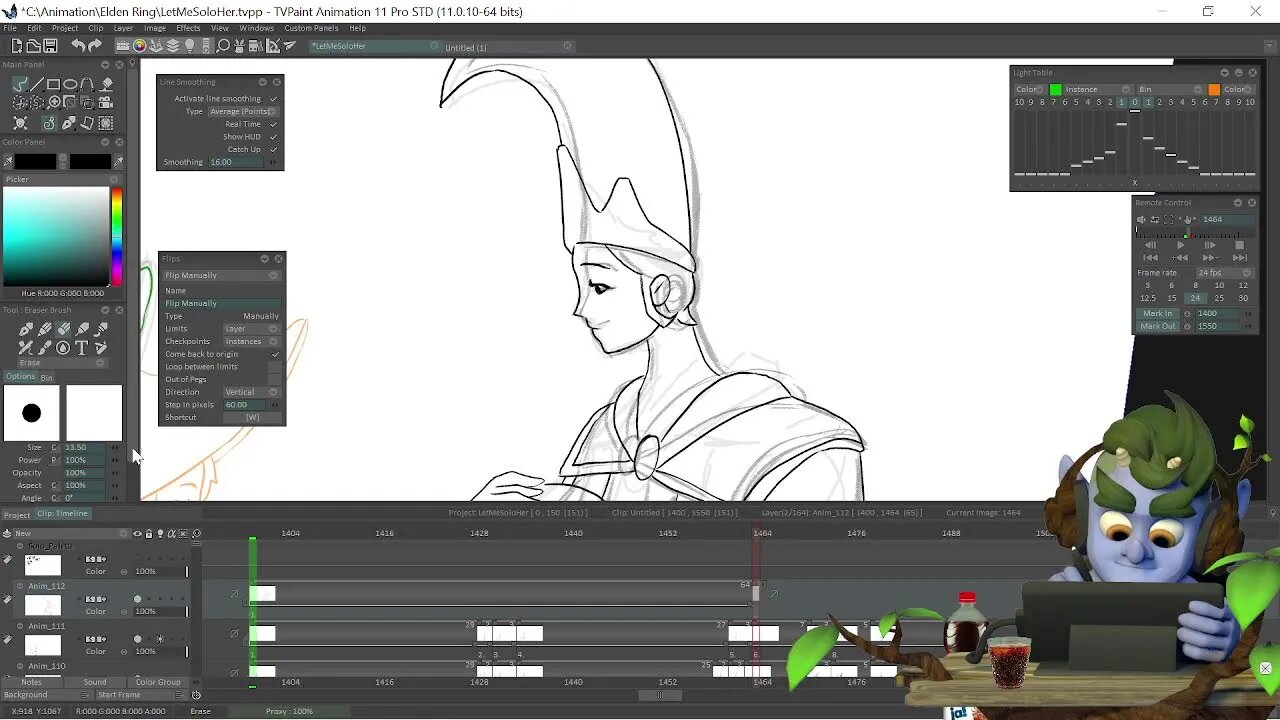The image size is (1280, 720).
Task: Open the layers stack toolbar icon
Action: 172,45
